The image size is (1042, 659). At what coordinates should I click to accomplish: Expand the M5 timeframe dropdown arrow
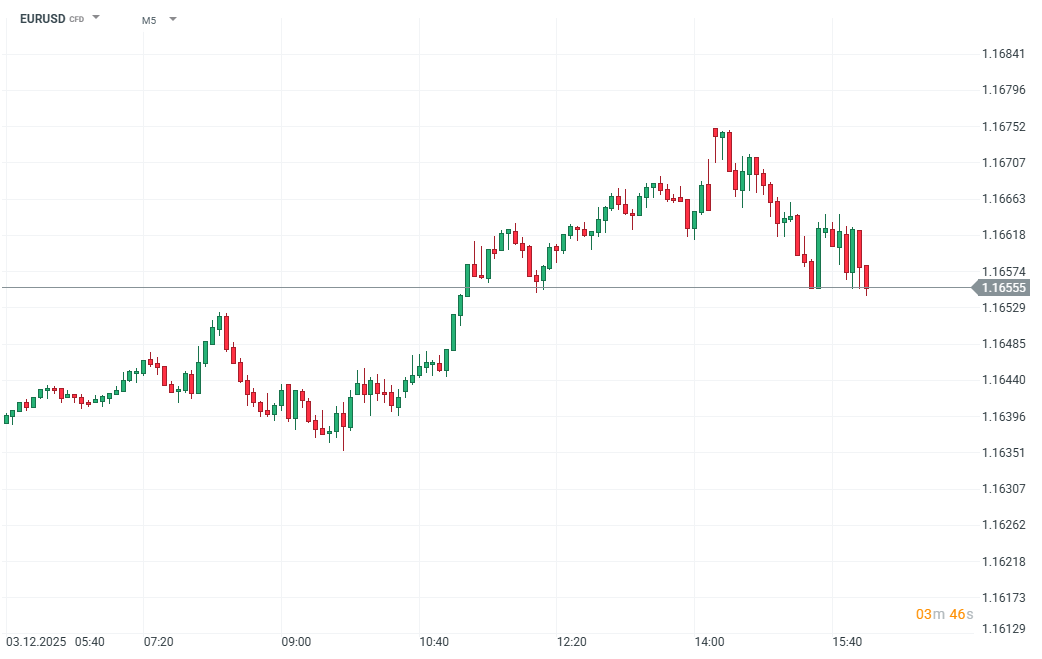(x=172, y=19)
